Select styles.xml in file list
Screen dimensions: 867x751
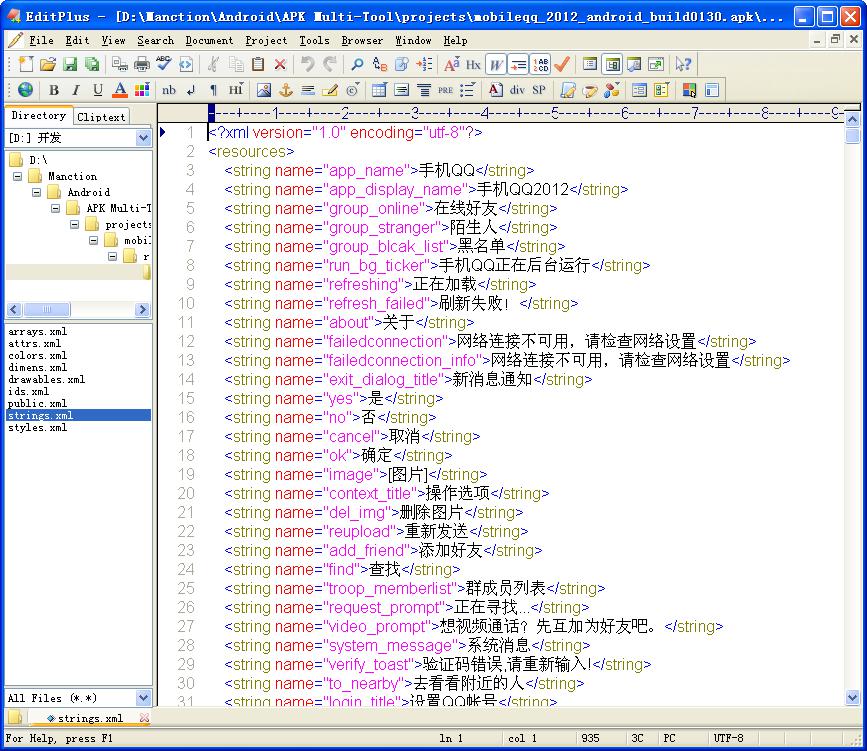[38, 428]
